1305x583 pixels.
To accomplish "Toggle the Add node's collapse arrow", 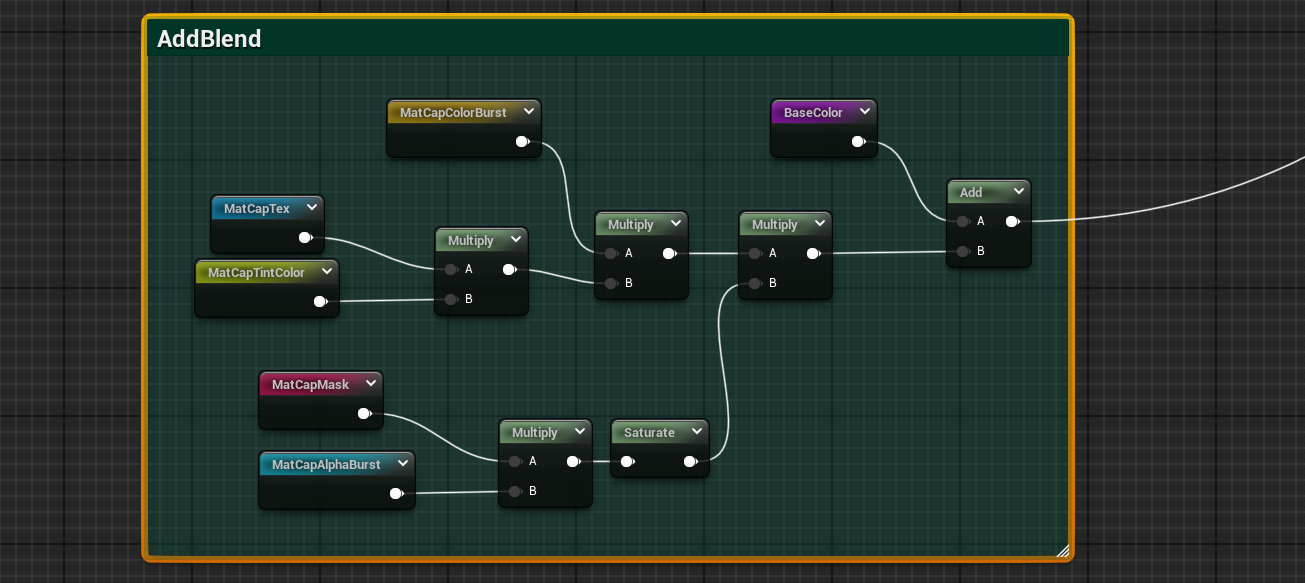I will (x=1018, y=191).
